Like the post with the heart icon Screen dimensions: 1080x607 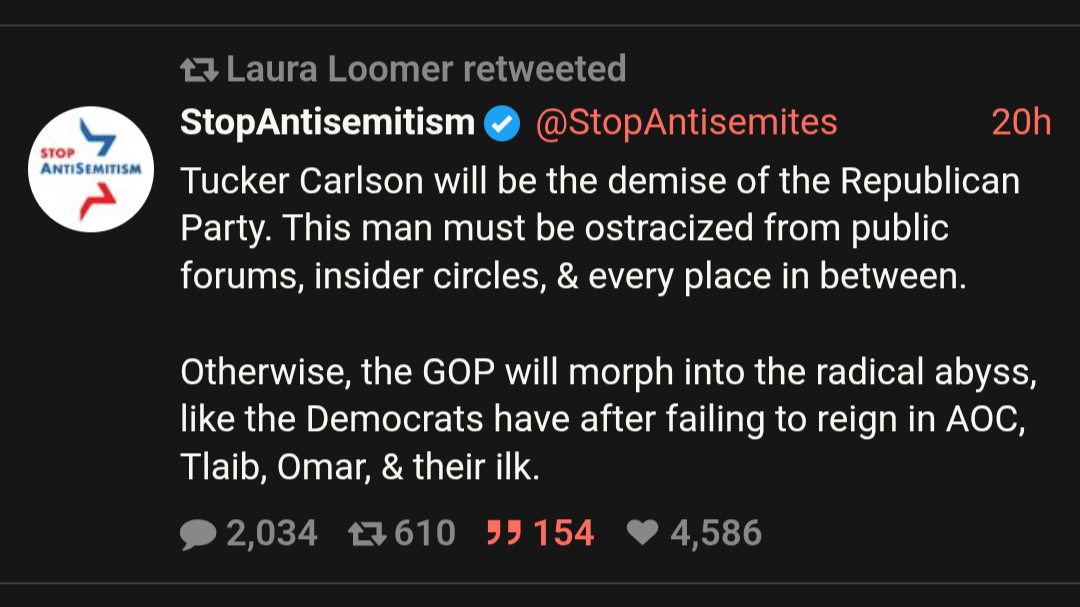click(x=642, y=533)
